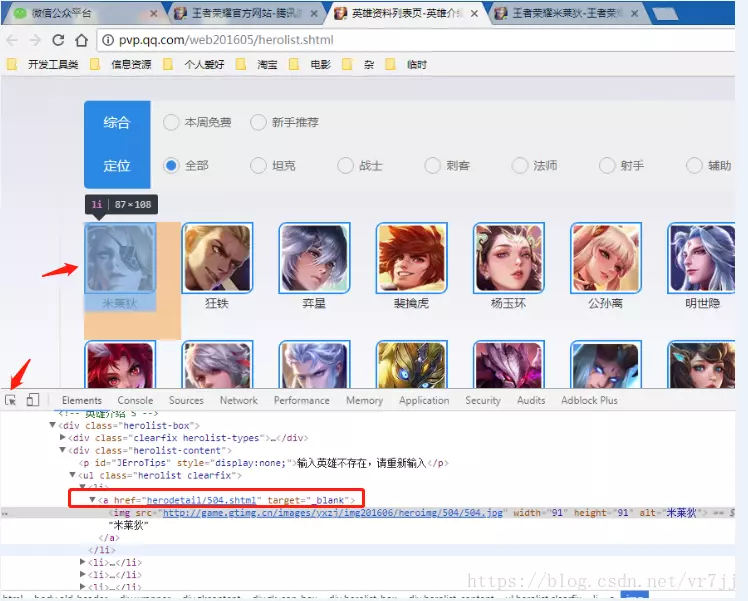Activate the DevTools element inspector icon
Image resolution: width=748 pixels, height=601 pixels.
click(x=10, y=400)
